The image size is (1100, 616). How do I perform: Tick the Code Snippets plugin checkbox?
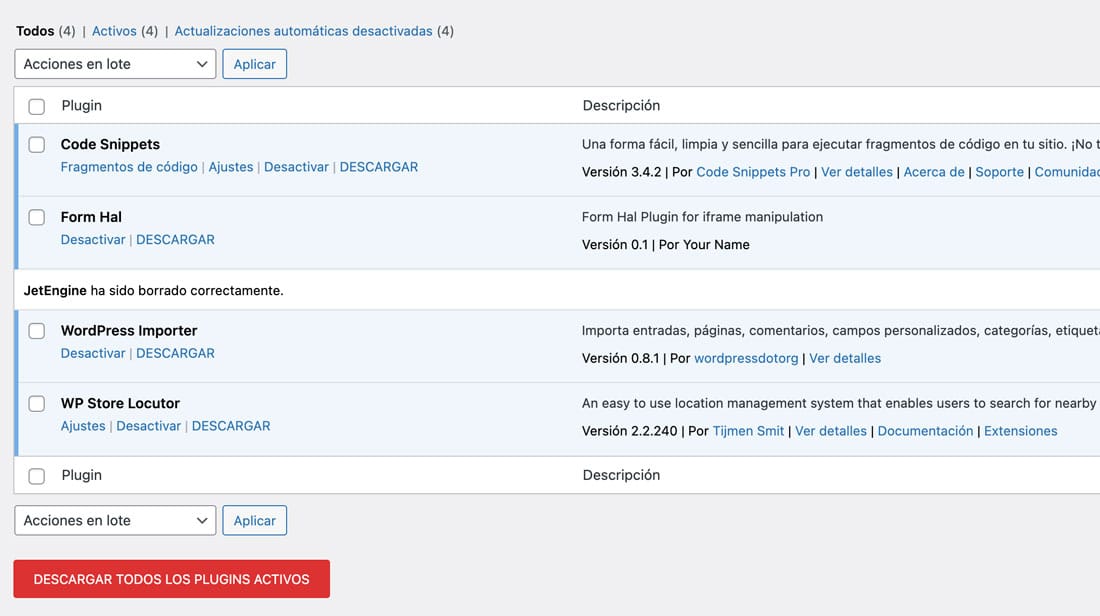pos(36,145)
